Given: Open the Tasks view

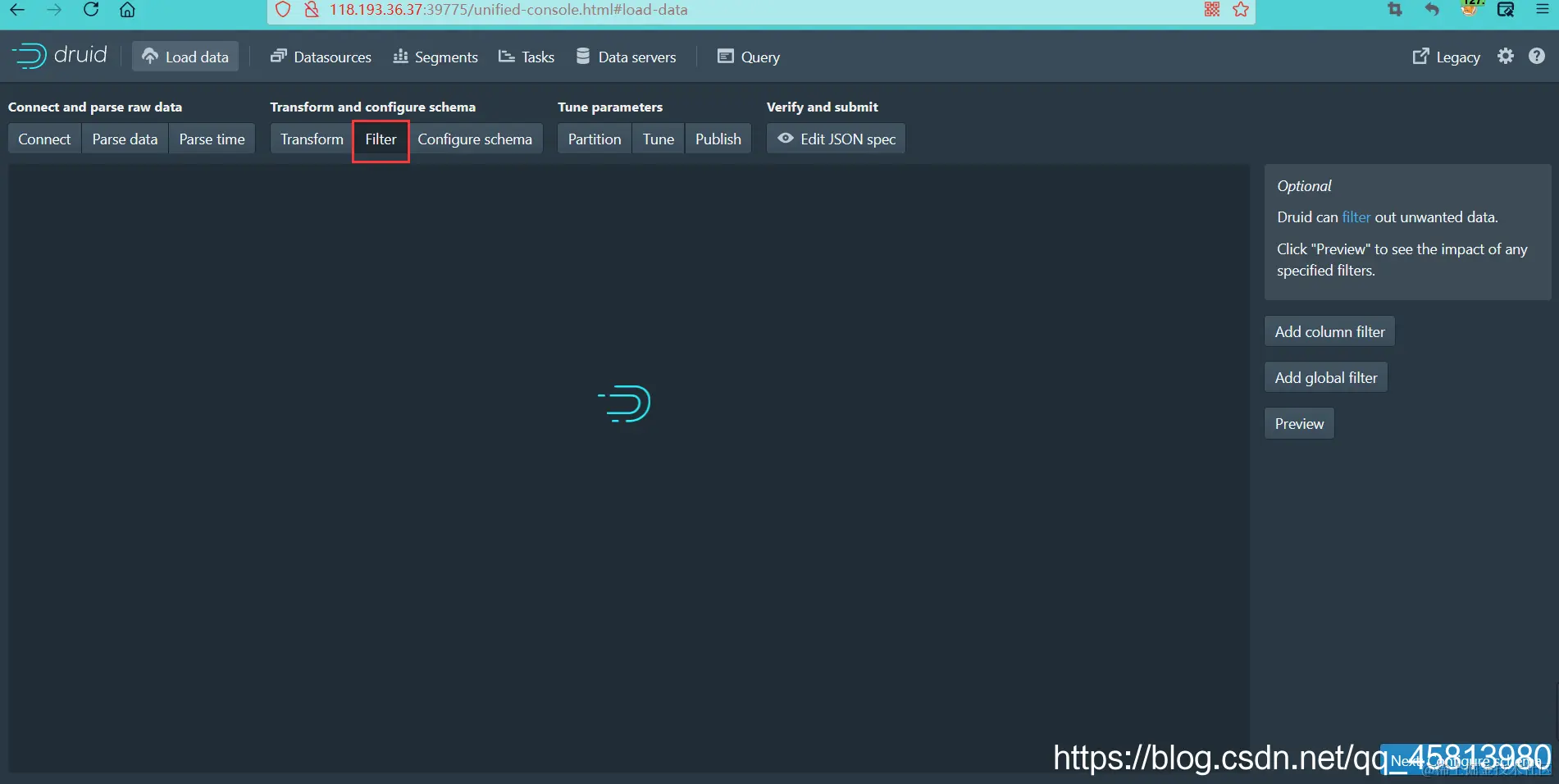Looking at the screenshot, I should pos(527,57).
